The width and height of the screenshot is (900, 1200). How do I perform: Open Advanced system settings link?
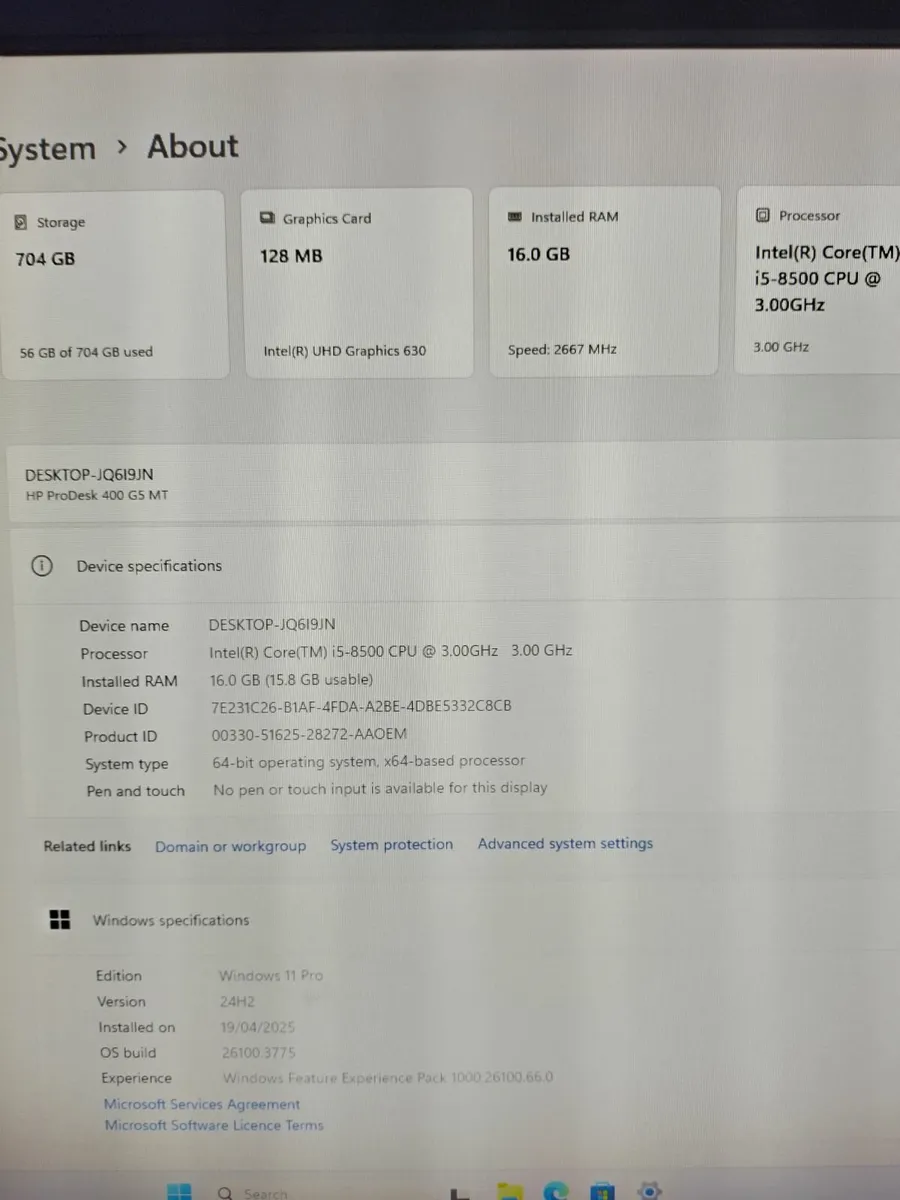[565, 844]
